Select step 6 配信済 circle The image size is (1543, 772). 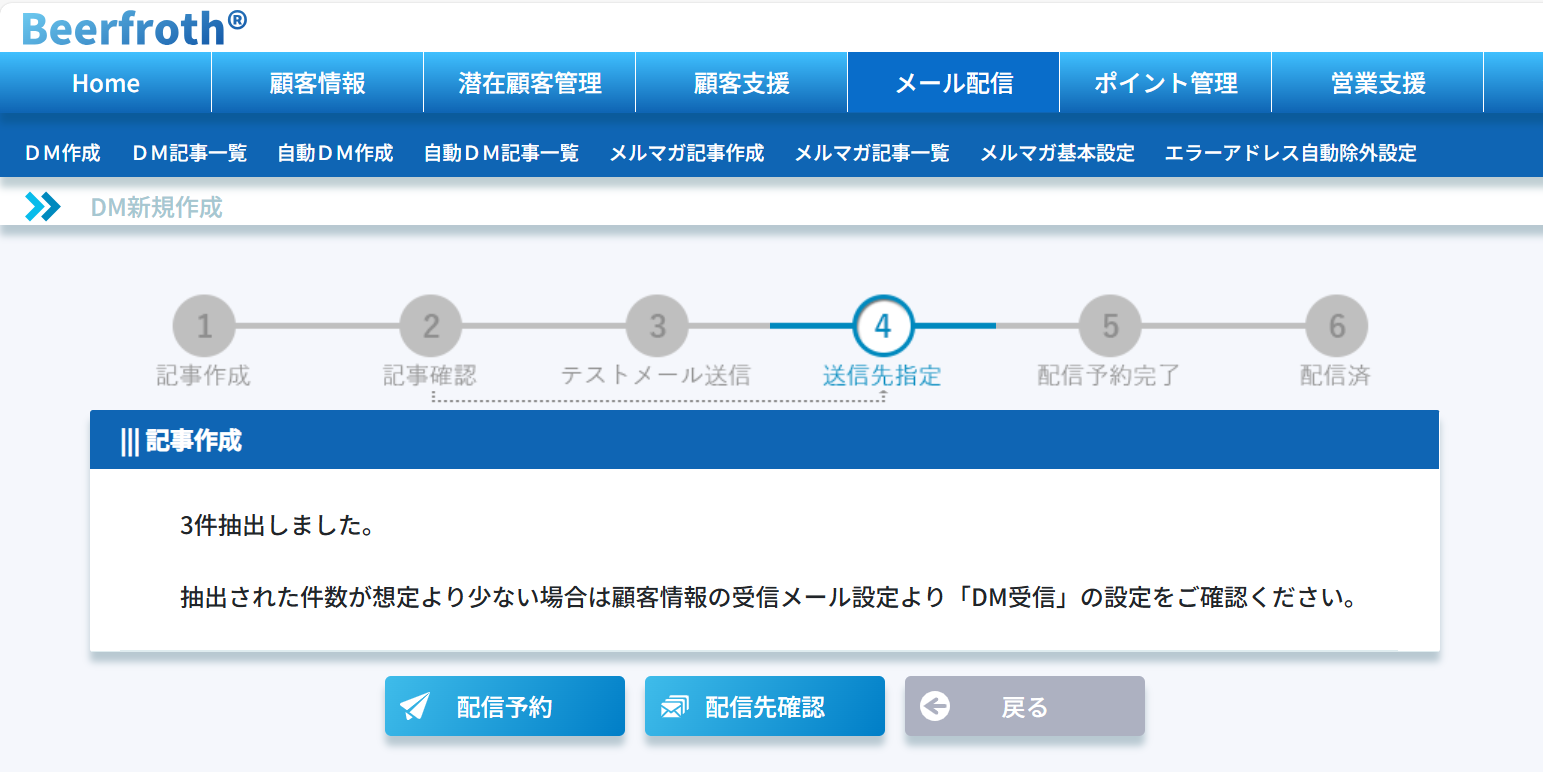click(1336, 326)
